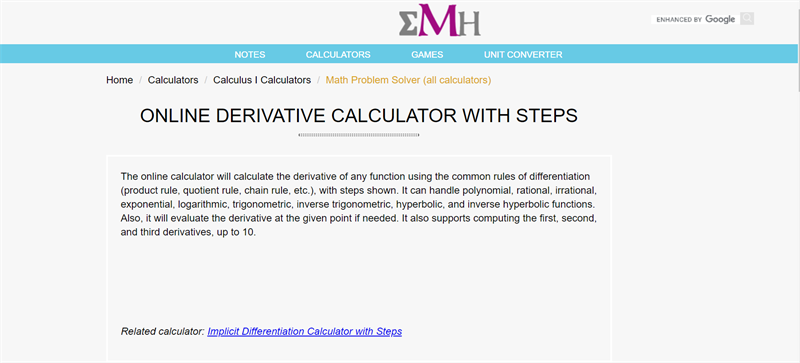
Task: Open Math Problem Solver (all calculators) link
Action: point(408,80)
